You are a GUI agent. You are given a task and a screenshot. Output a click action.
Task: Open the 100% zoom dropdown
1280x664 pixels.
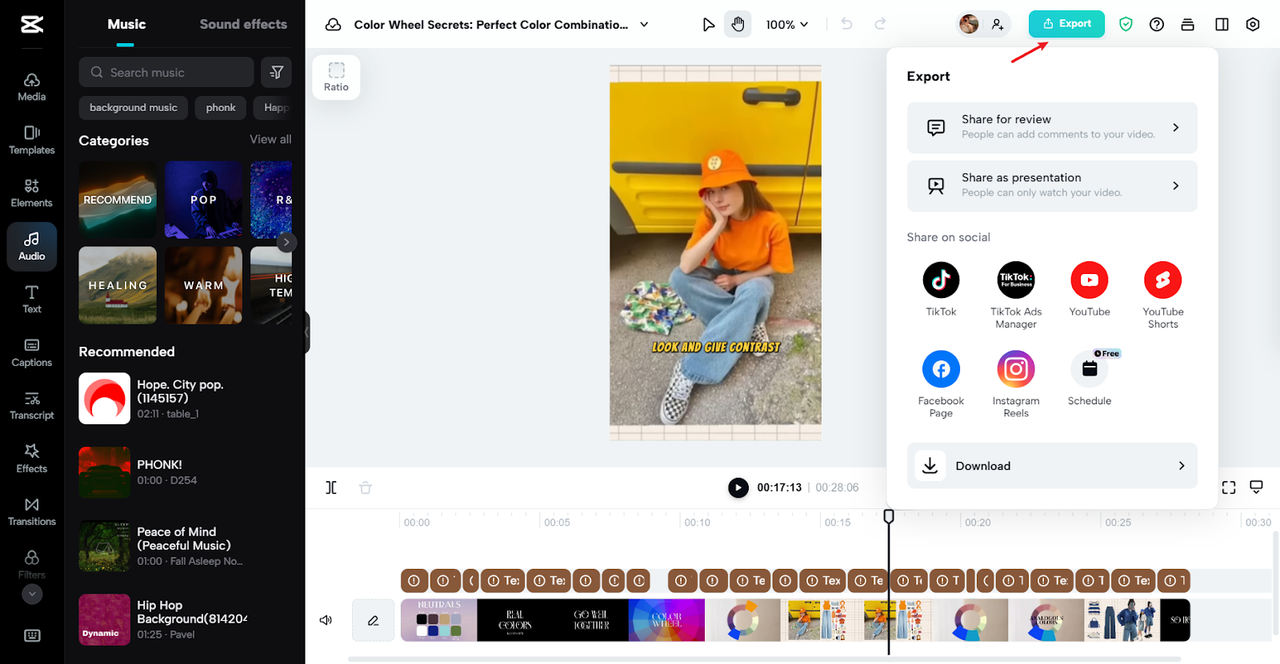[x=787, y=24]
